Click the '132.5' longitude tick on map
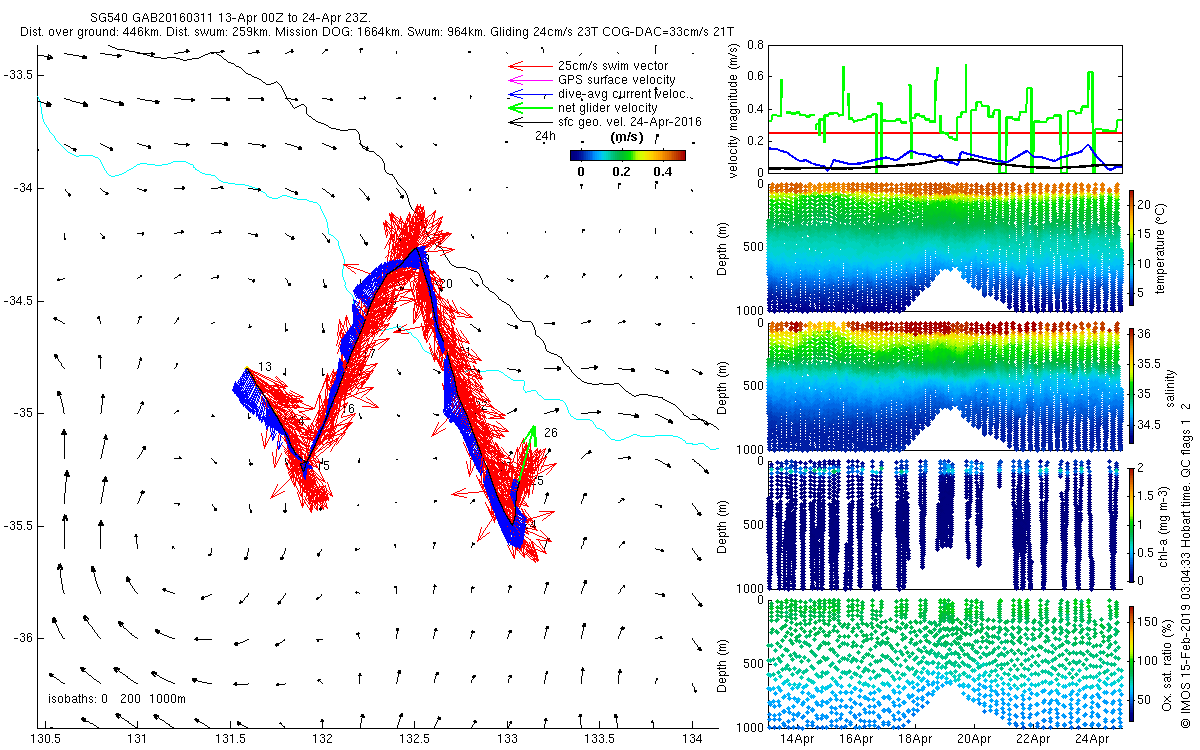This screenshot has width=1200, height=750. click(x=416, y=739)
